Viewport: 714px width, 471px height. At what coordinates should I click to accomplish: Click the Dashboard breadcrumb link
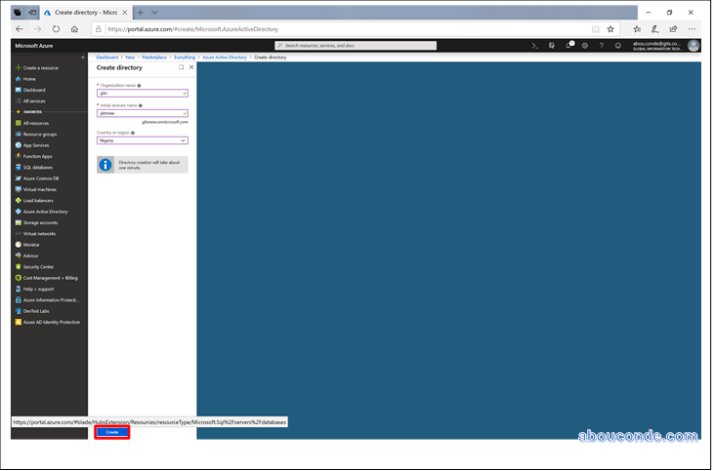coord(106,58)
